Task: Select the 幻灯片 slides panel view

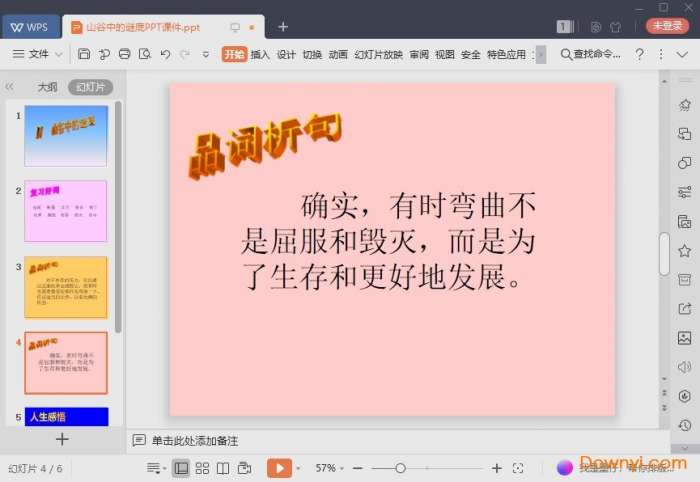Action: (x=90, y=87)
